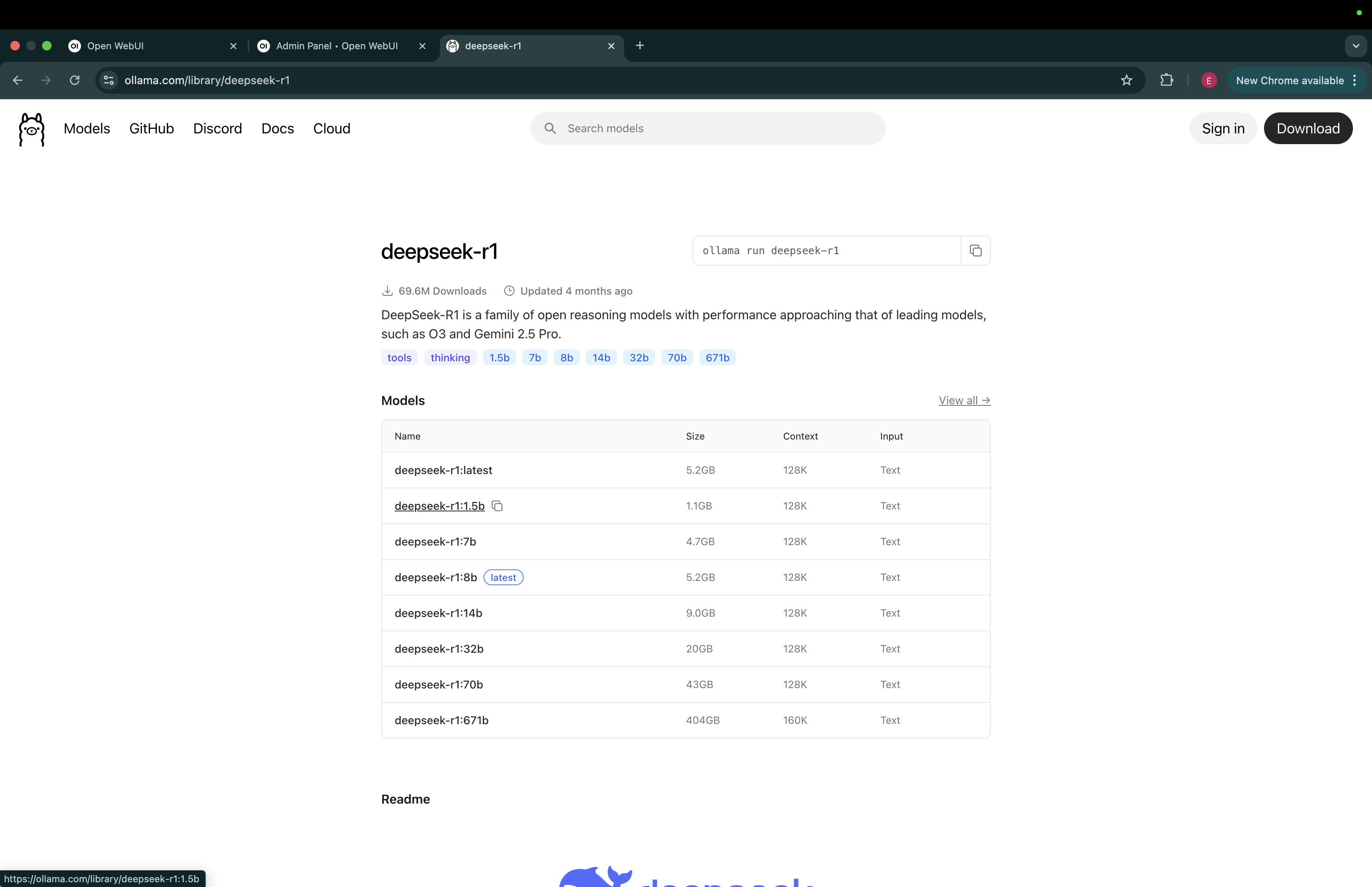Screen dimensions: 1372x887
Task: Go back to the previous page
Action: (17, 80)
